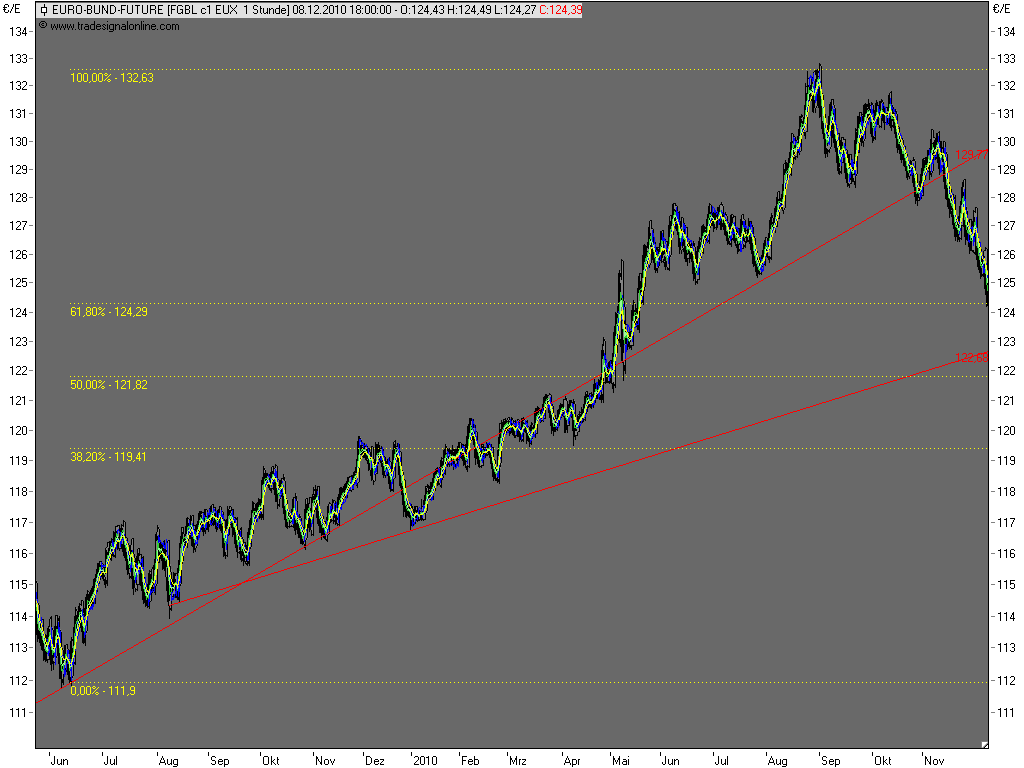Click the Mai month label on time axis
Viewport: 1024px width, 768px height.
621,760
